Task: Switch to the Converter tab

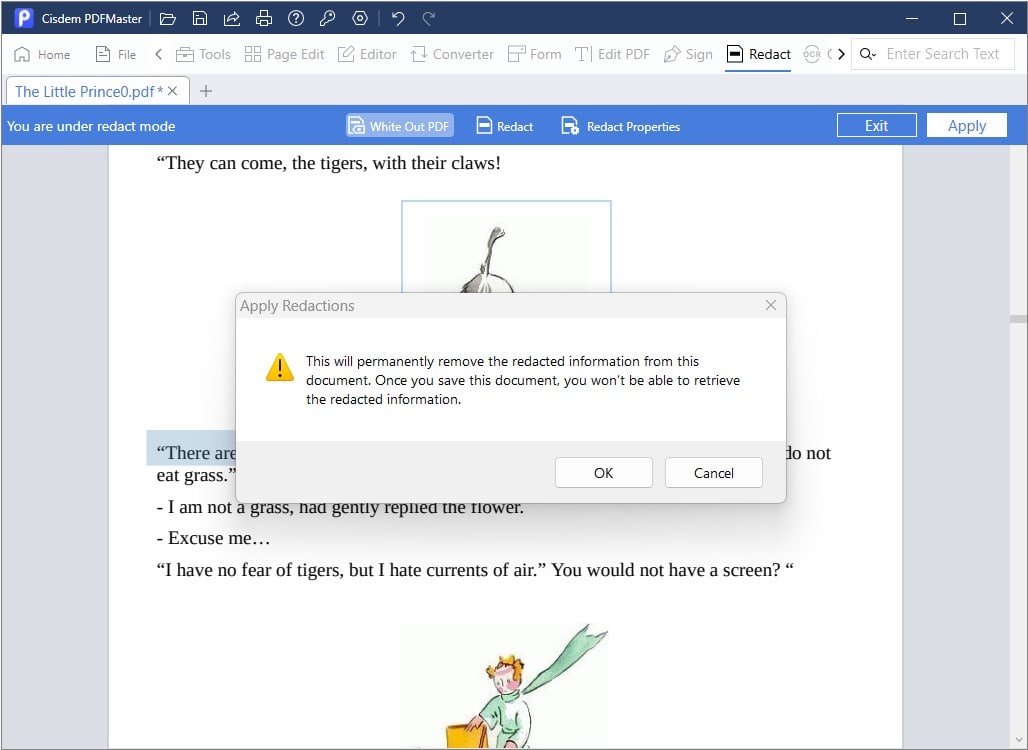Action: coord(452,54)
